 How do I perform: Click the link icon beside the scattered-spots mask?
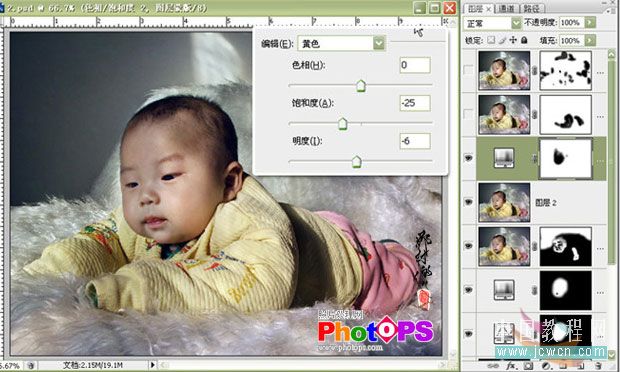[535, 70]
